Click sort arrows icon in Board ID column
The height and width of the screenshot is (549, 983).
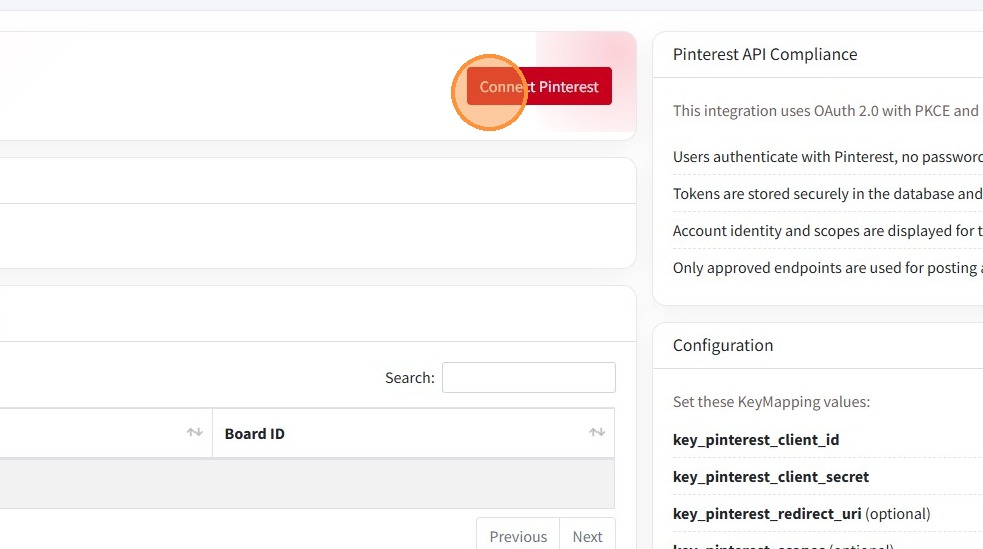pos(597,433)
